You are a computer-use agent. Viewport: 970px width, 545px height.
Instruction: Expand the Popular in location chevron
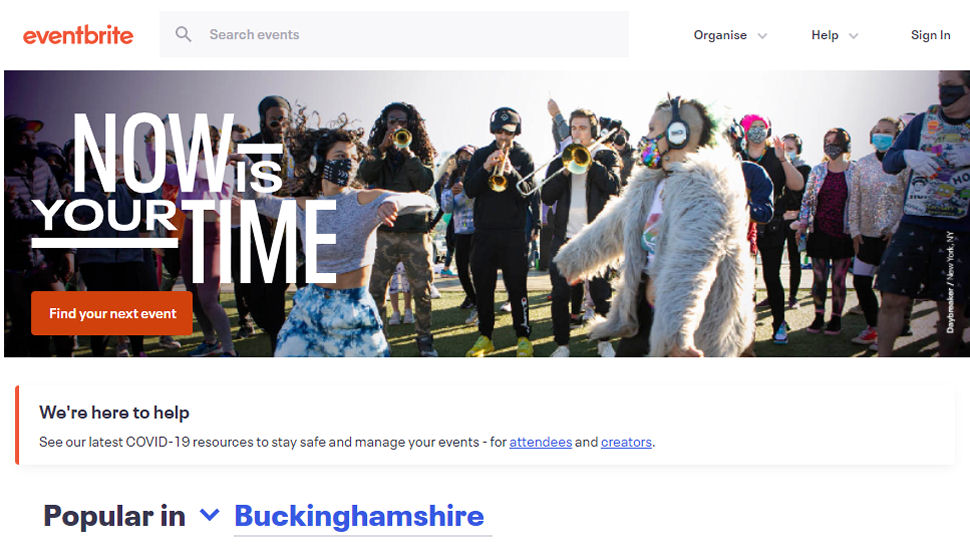(x=210, y=515)
